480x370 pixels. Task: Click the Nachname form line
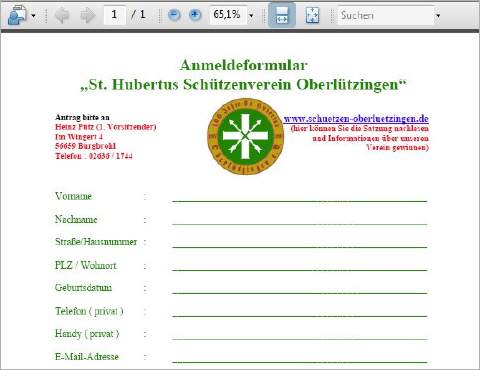[300, 224]
